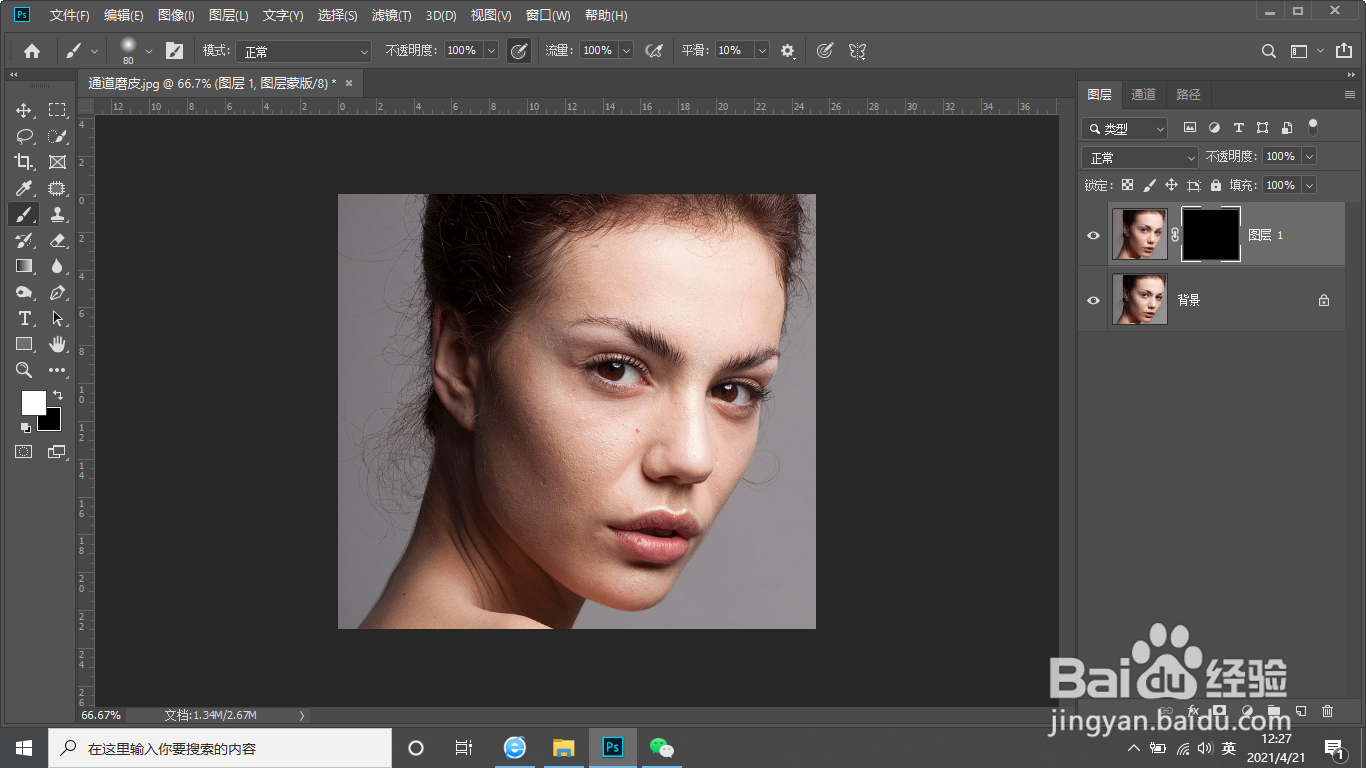The image size is (1366, 768).
Task: Open the 类型 layer filter dropdown
Action: (x=1125, y=128)
